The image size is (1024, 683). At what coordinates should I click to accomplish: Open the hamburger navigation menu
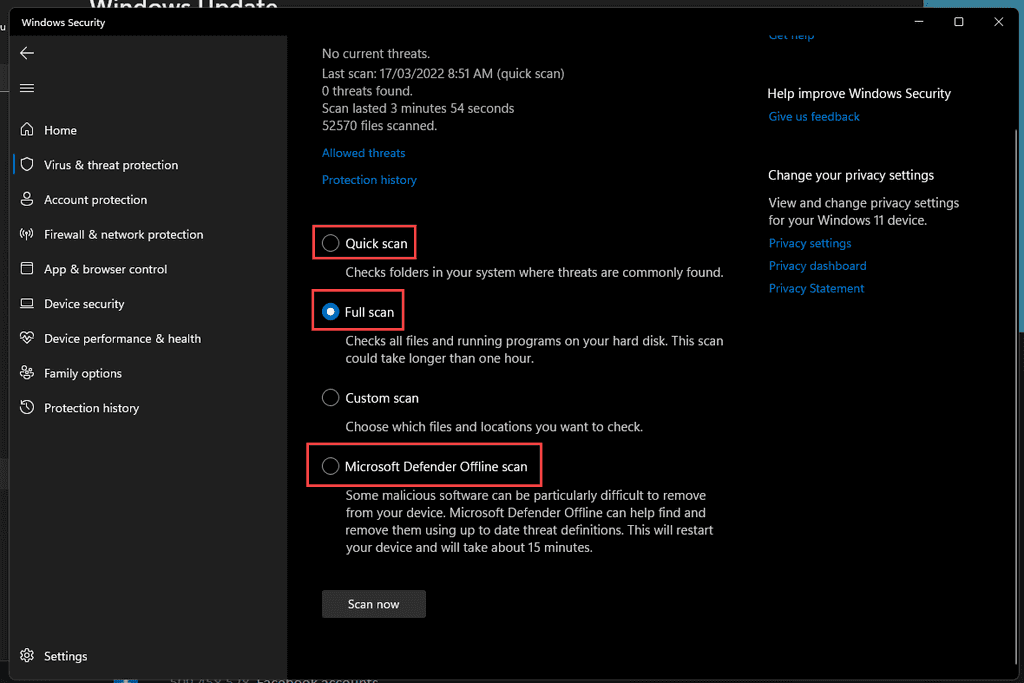(x=27, y=88)
